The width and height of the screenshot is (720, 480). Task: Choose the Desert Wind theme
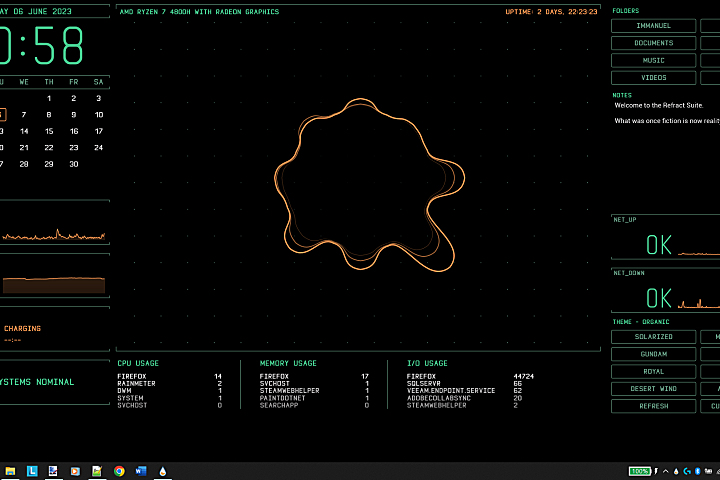[x=653, y=389]
